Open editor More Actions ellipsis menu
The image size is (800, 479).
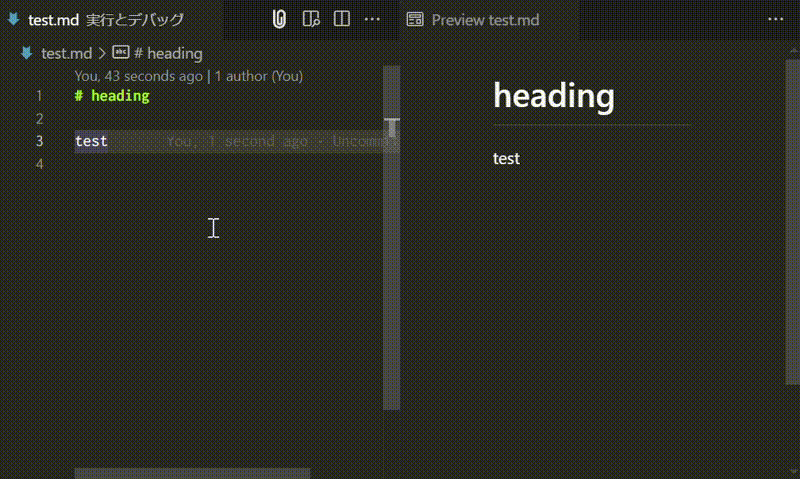pos(372,19)
